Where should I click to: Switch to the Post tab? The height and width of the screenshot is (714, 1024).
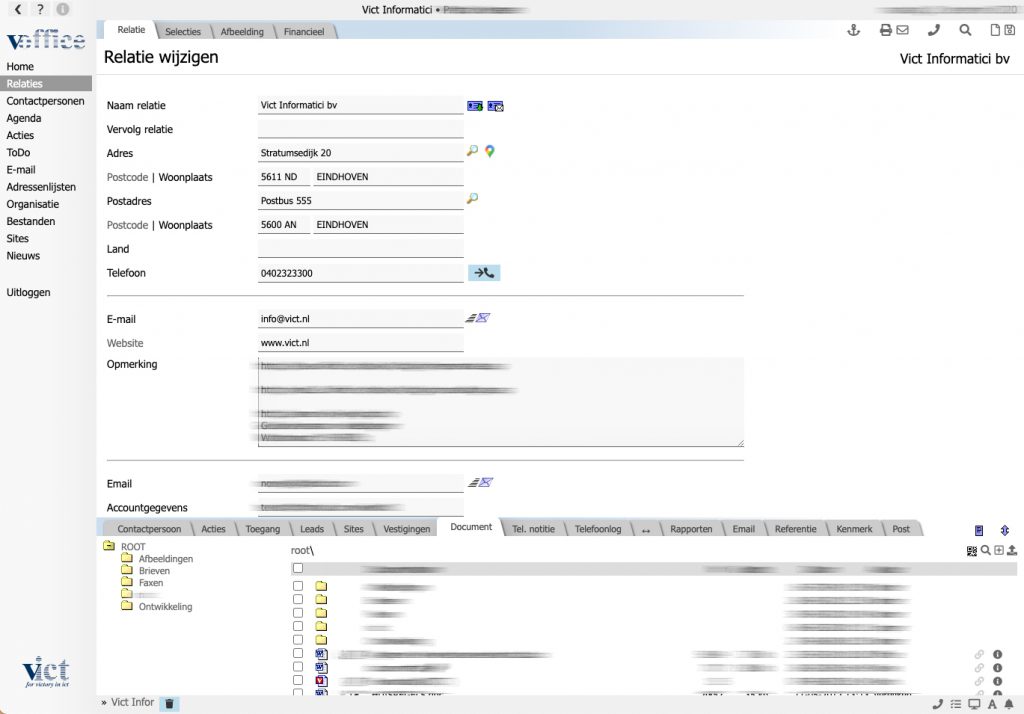pyautogui.click(x=901, y=529)
